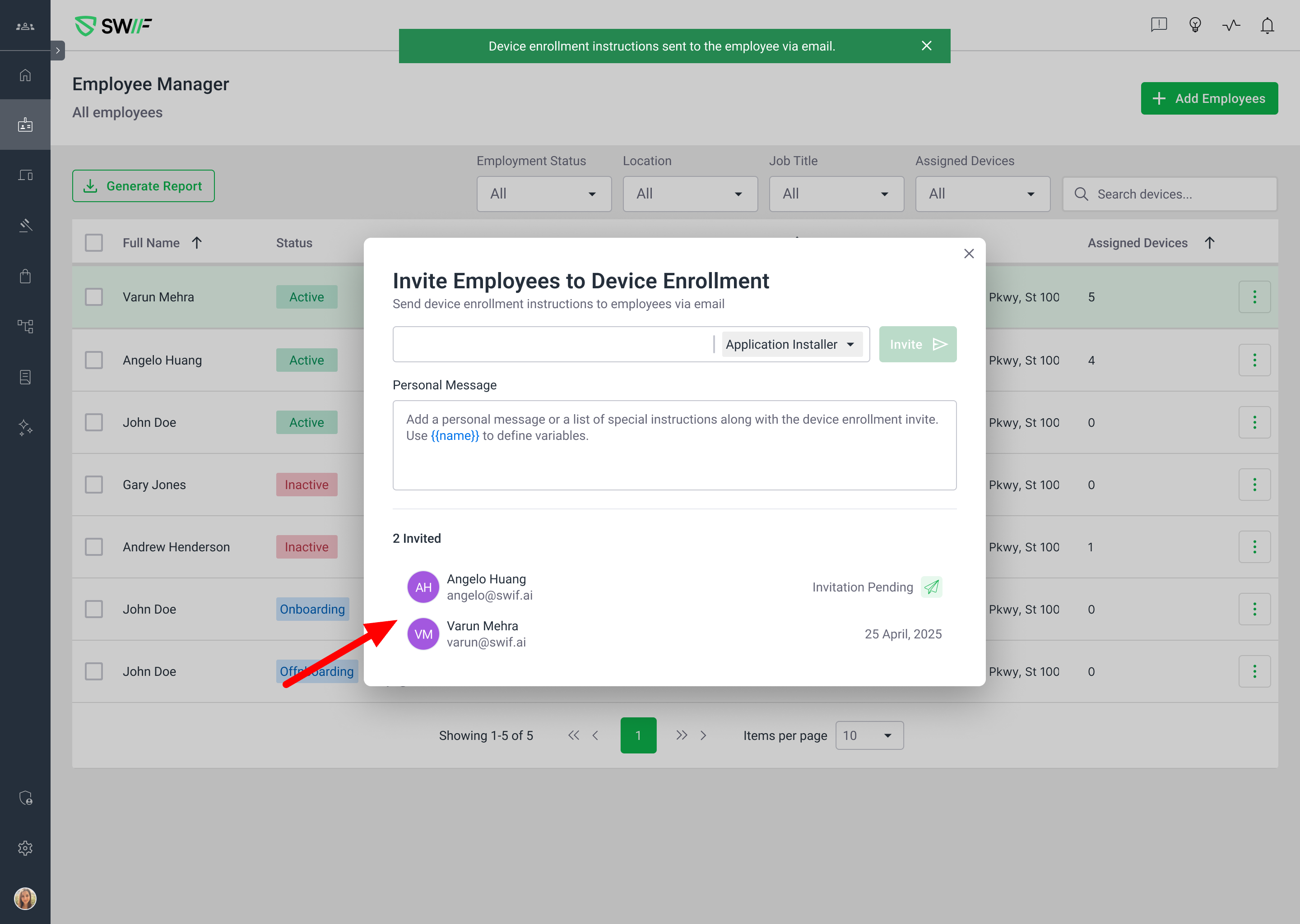Viewport: 1300px width, 924px height.
Task: Resend invitation to Angelo Huang
Action: pos(931,587)
